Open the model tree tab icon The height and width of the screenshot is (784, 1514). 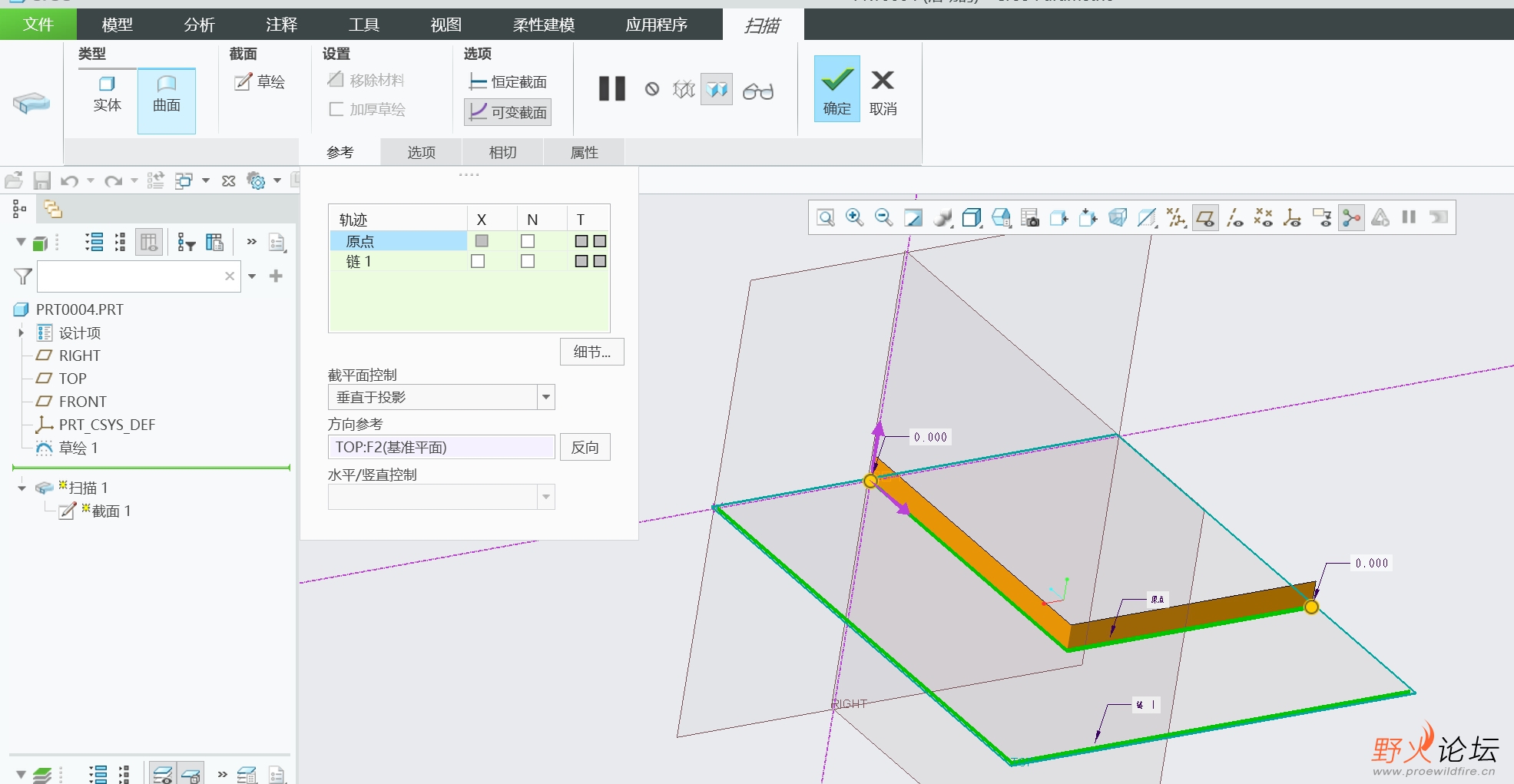pyautogui.click(x=19, y=209)
